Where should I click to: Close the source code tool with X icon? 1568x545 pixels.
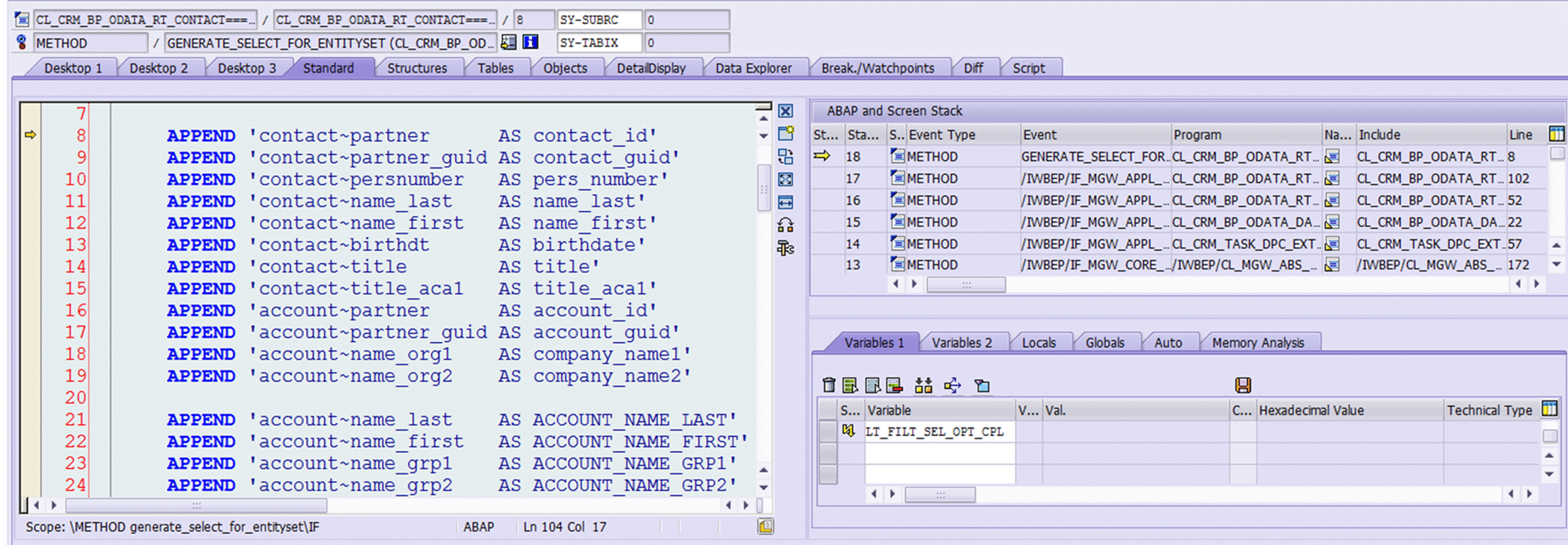tap(786, 111)
